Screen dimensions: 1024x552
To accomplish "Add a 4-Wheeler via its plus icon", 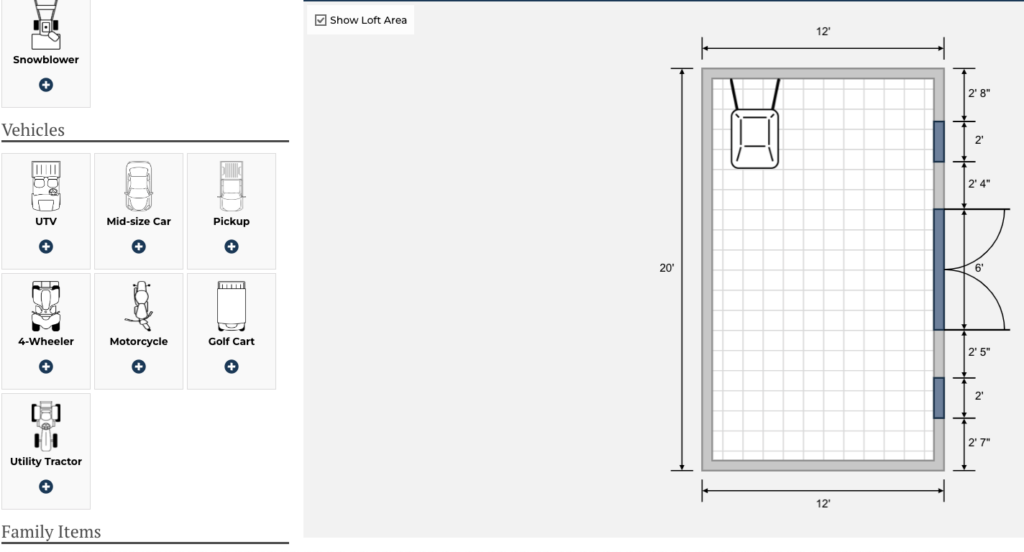I will point(46,366).
